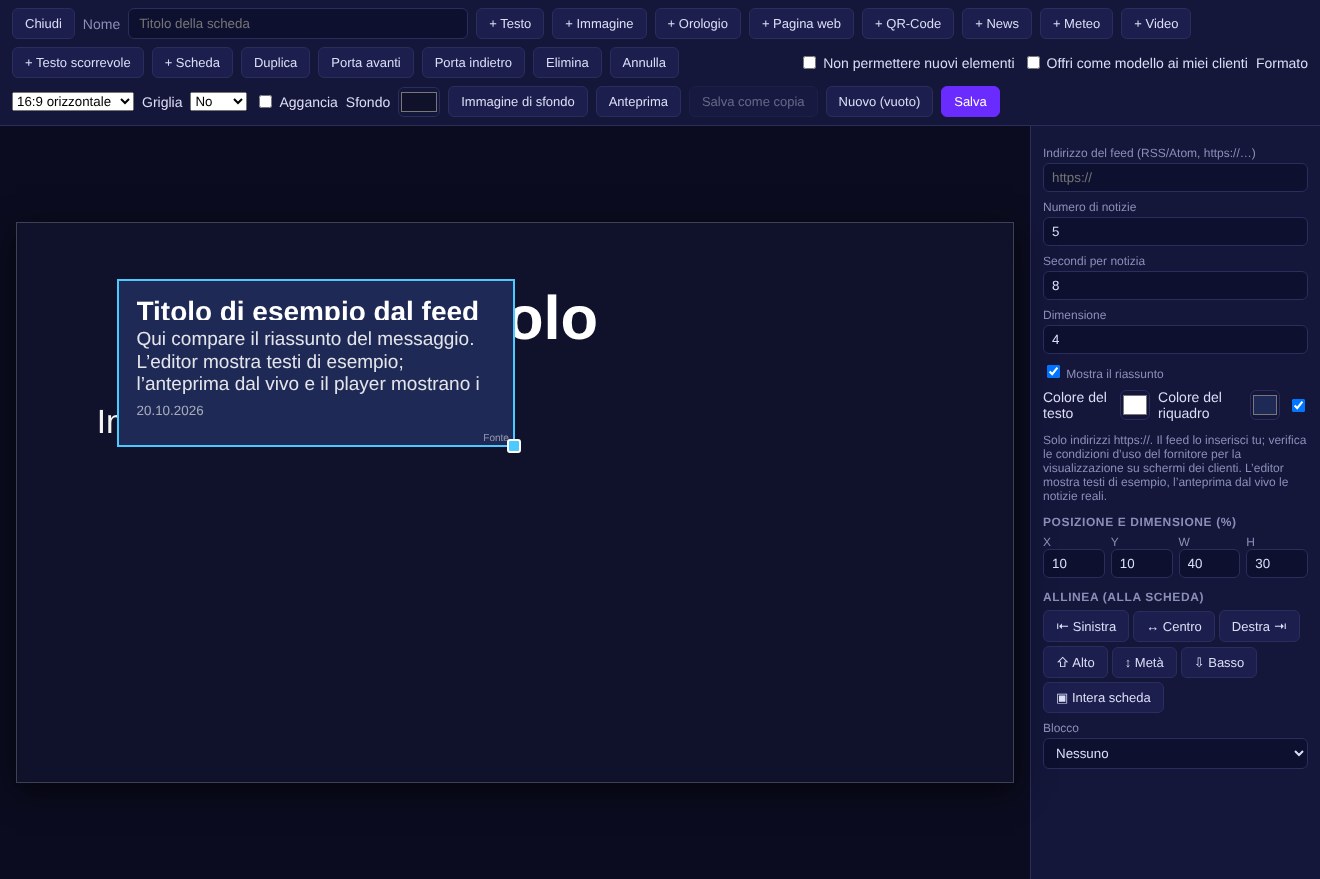Viewport: 1320px width, 879px height.
Task: Toggle Non permettere nuovi elementi checkbox
Action: (809, 62)
